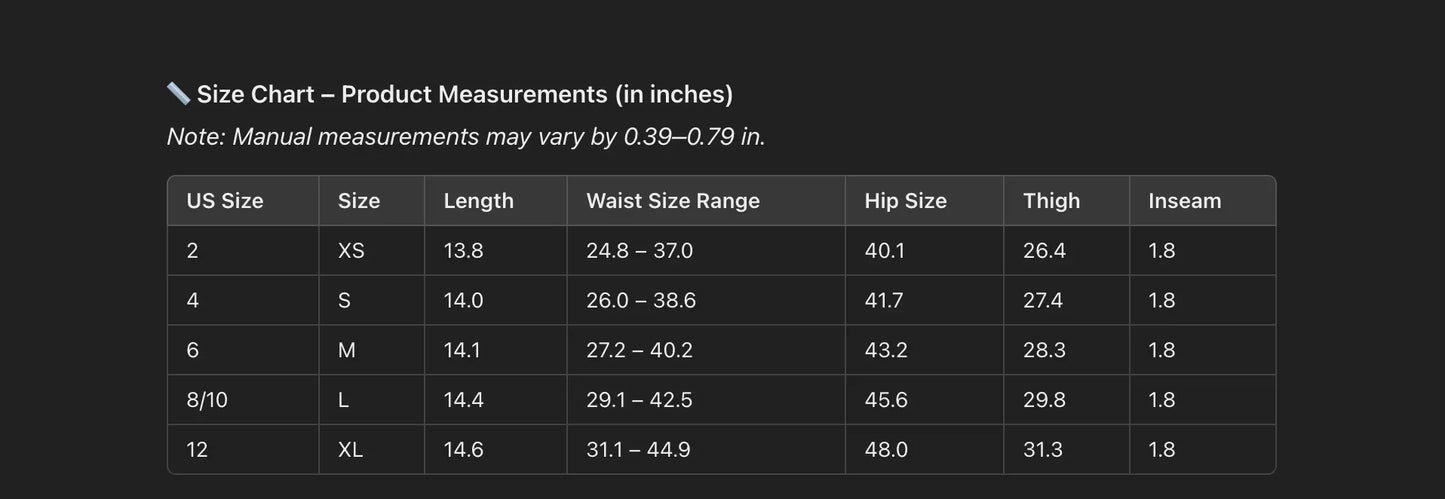Select the Thigh column header
Image resolution: width=1445 pixels, height=499 pixels.
pos(1051,201)
